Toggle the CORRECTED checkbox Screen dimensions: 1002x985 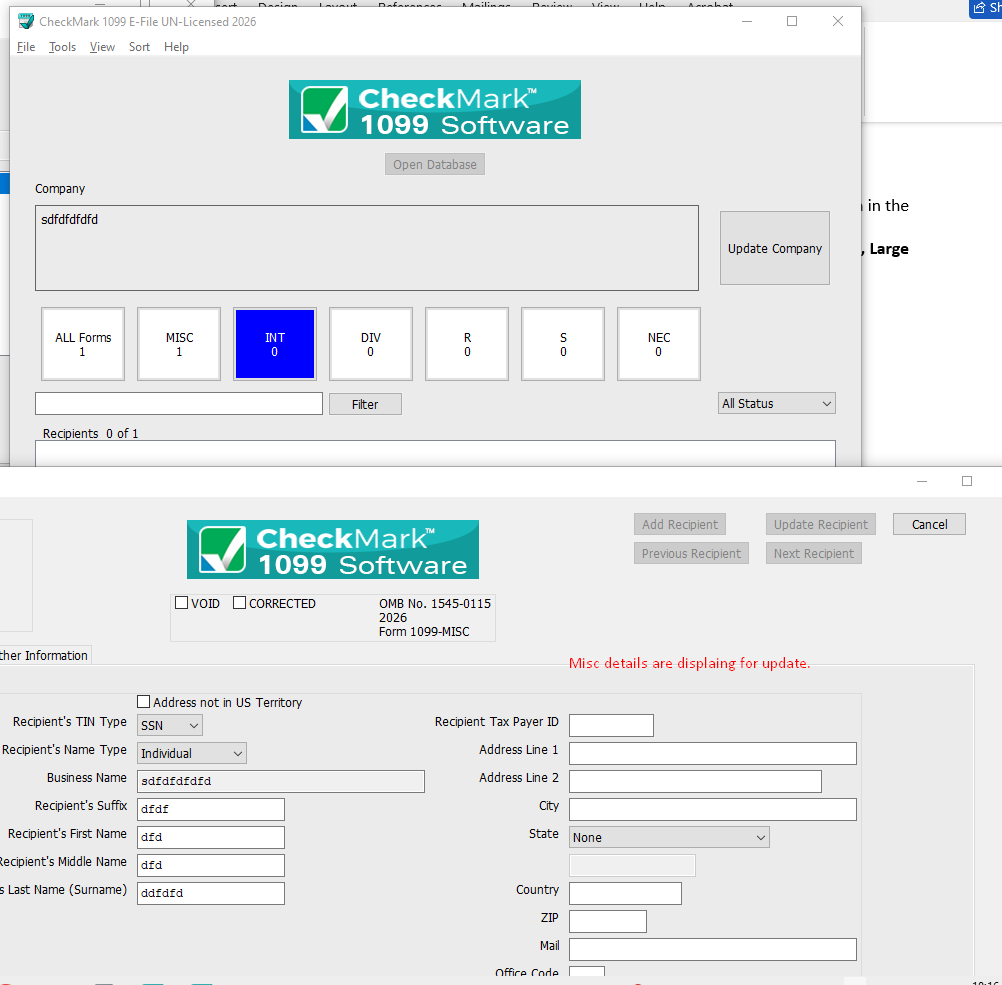pos(239,603)
